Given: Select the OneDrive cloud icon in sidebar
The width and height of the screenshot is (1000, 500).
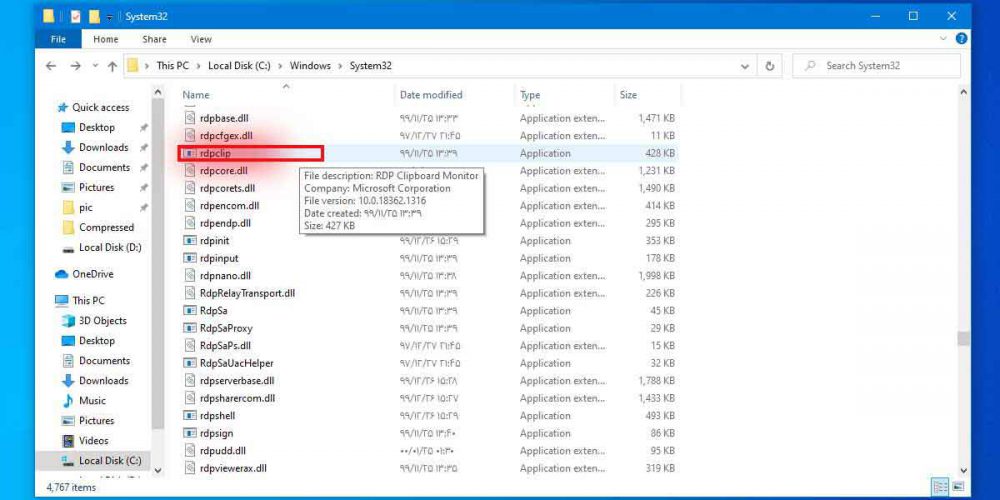Looking at the screenshot, I should (x=62, y=274).
